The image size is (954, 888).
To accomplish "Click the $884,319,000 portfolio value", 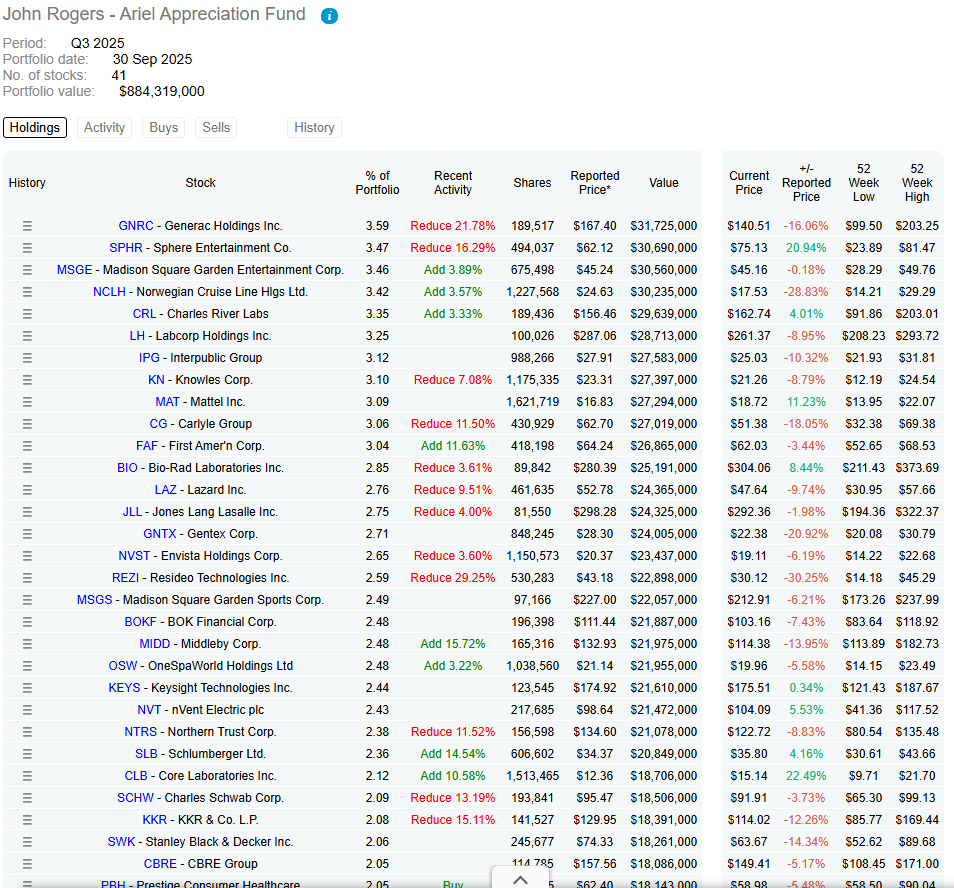I will tap(162, 92).
